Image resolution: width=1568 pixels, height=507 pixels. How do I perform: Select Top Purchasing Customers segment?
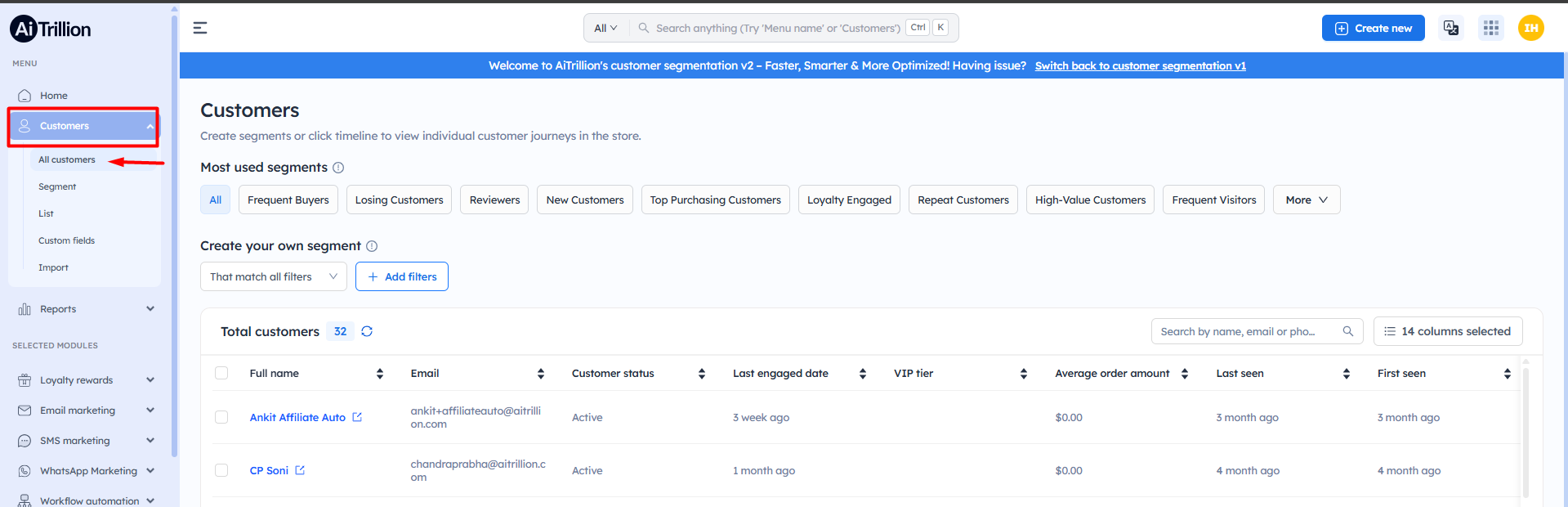coord(715,200)
